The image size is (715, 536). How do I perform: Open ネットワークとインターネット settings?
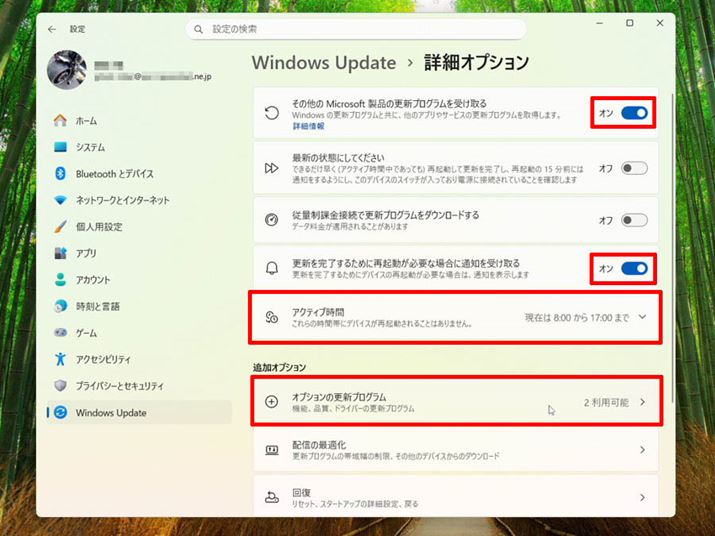pos(139,200)
